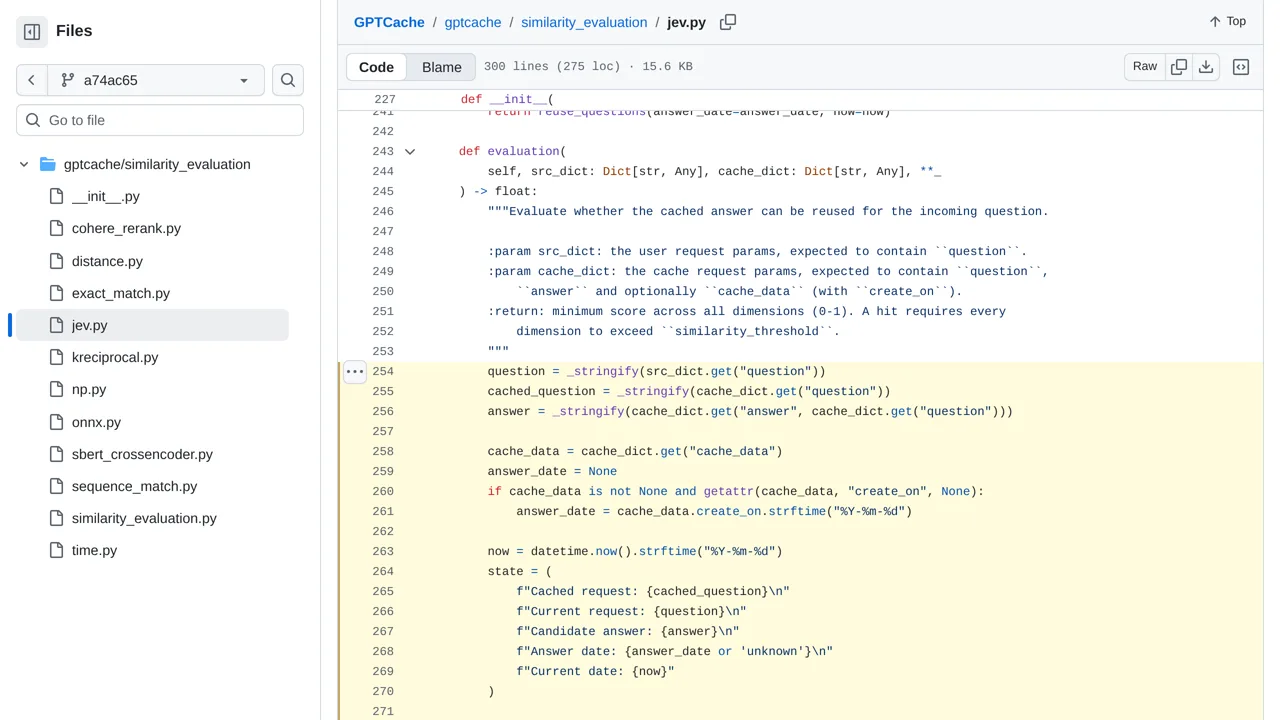Image resolution: width=1280 pixels, height=720 pixels.
Task: Open np.py in the file tree
Action: click(x=89, y=389)
